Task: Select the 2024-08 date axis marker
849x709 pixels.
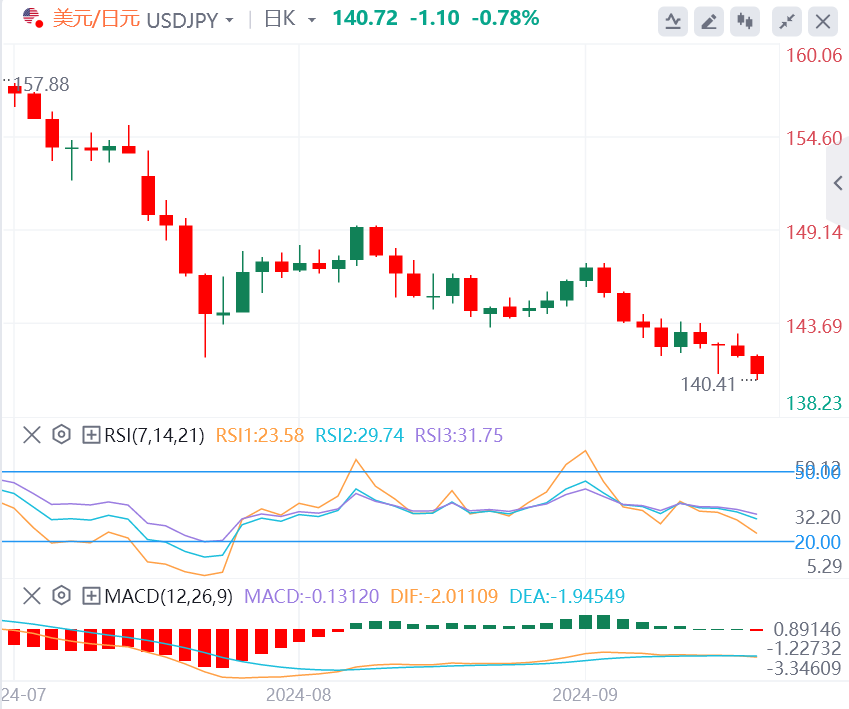Action: click(x=298, y=694)
